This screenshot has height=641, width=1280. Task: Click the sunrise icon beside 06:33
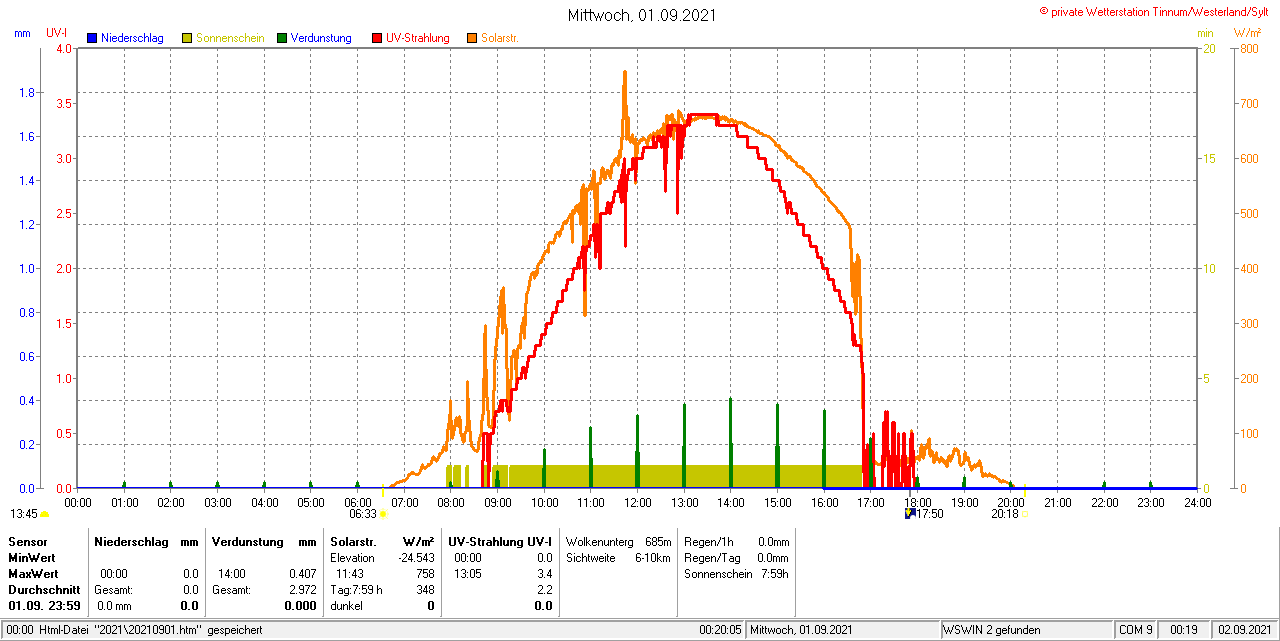pos(382,514)
